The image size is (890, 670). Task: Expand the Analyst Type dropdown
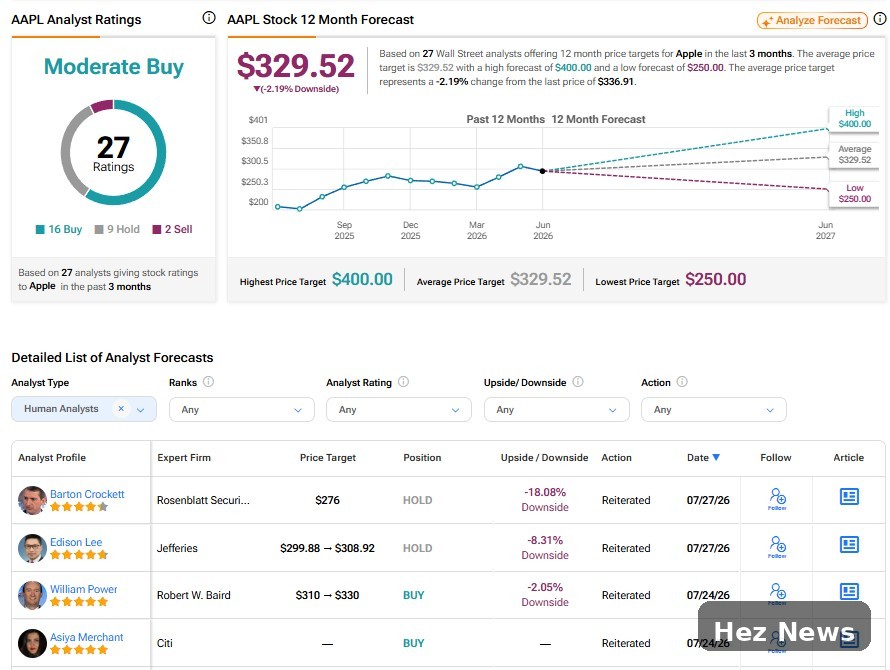point(140,409)
